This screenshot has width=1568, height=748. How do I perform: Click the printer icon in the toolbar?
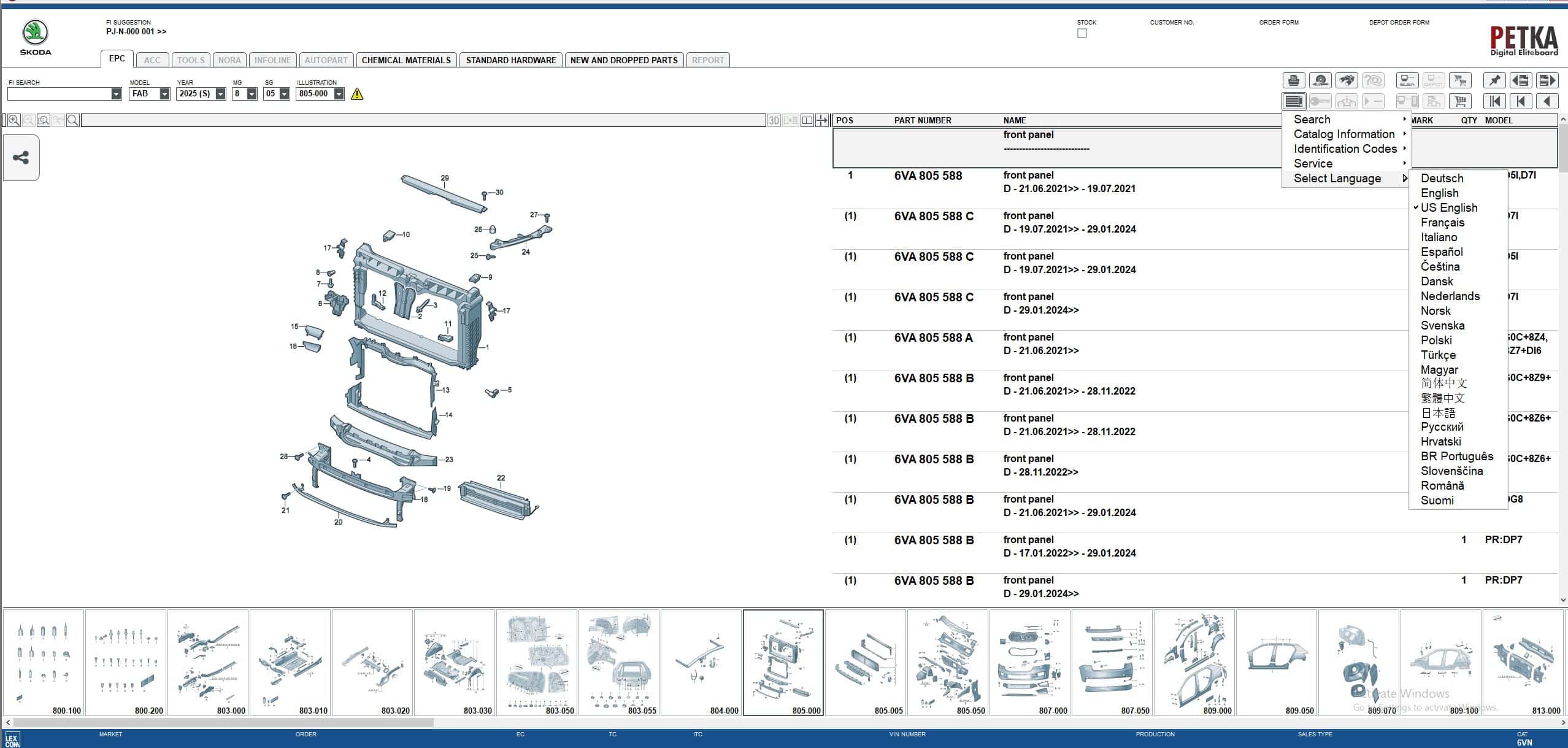click(x=1294, y=80)
